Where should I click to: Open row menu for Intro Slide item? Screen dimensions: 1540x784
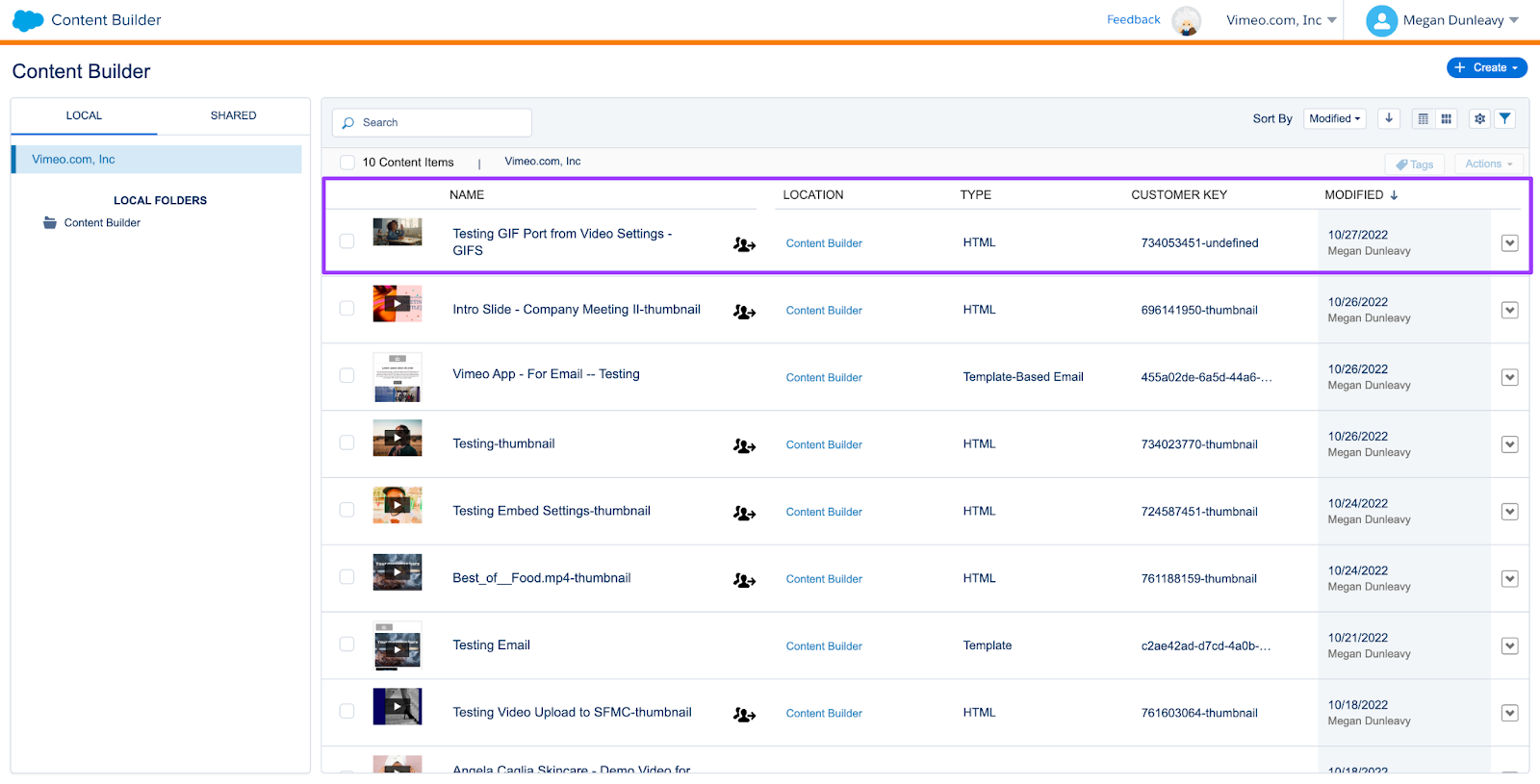[1510, 311]
